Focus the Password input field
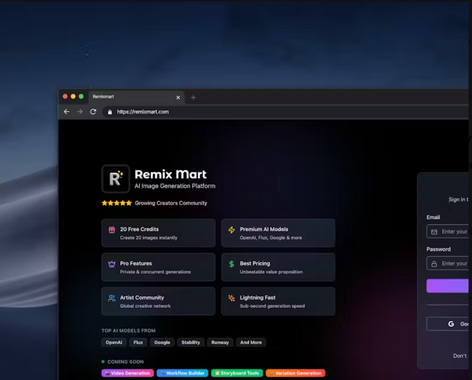 [447, 263]
